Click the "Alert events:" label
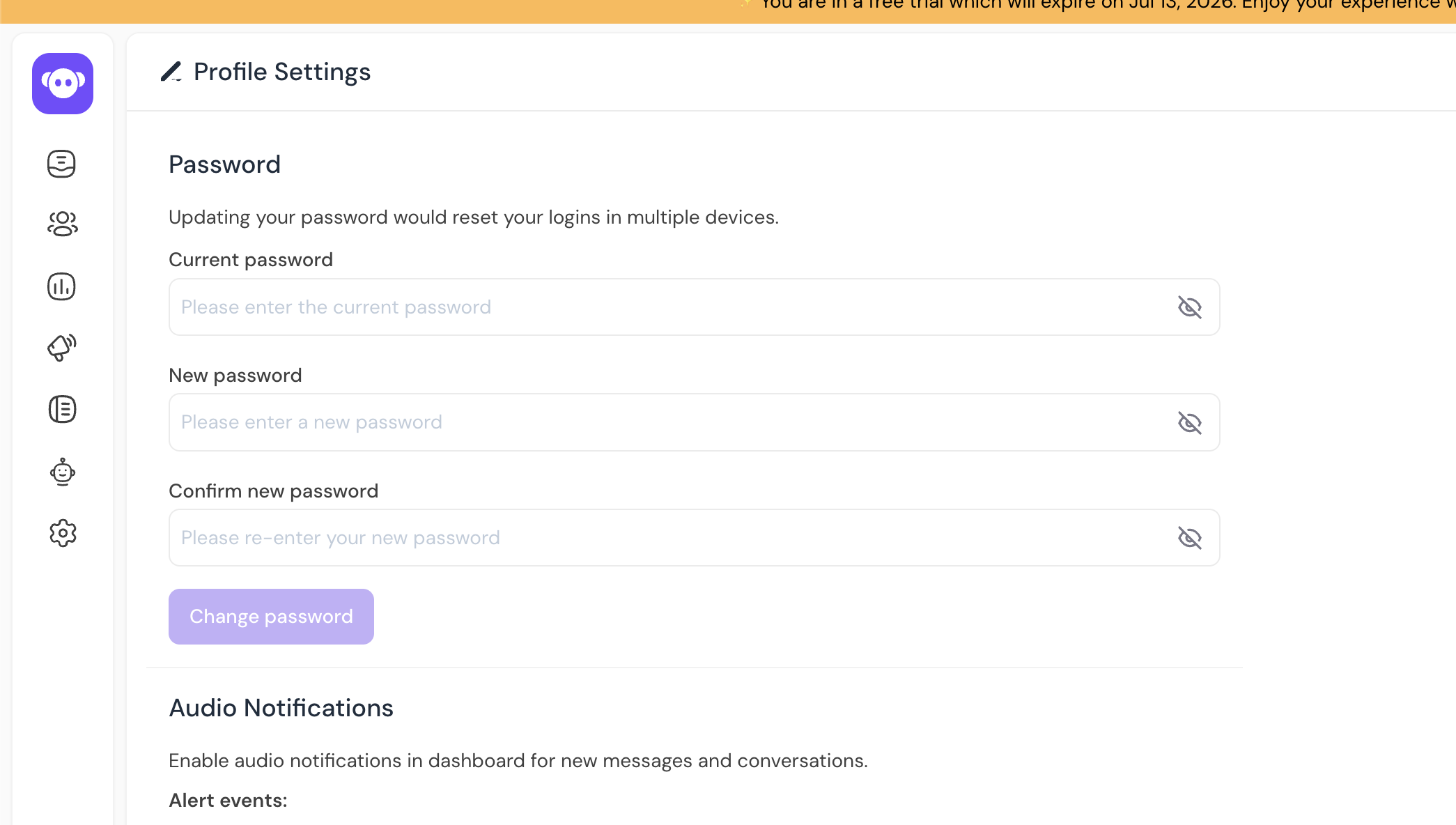The image size is (1456, 825). coord(228,801)
